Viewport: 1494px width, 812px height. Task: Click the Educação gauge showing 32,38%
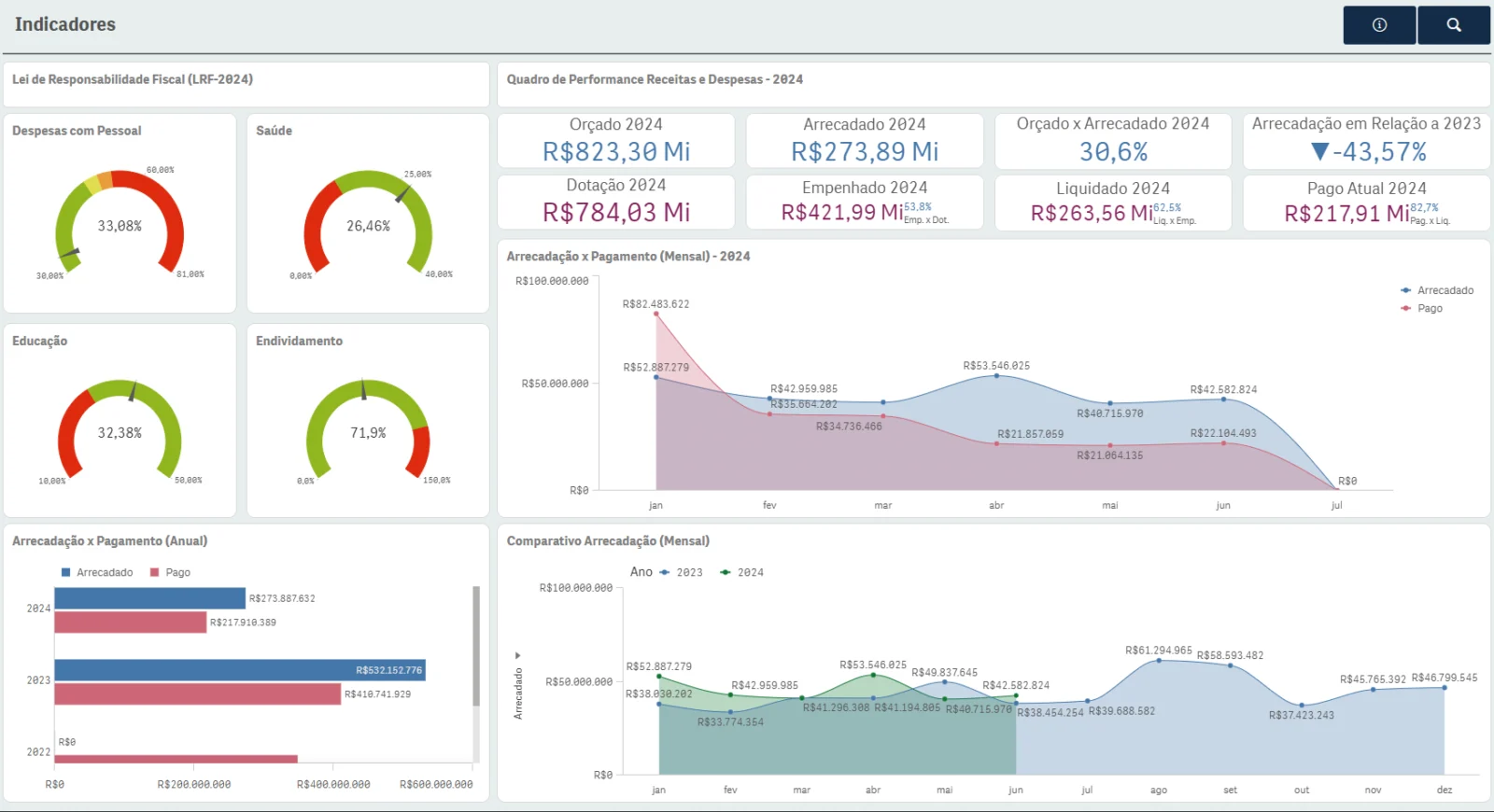pos(120,430)
